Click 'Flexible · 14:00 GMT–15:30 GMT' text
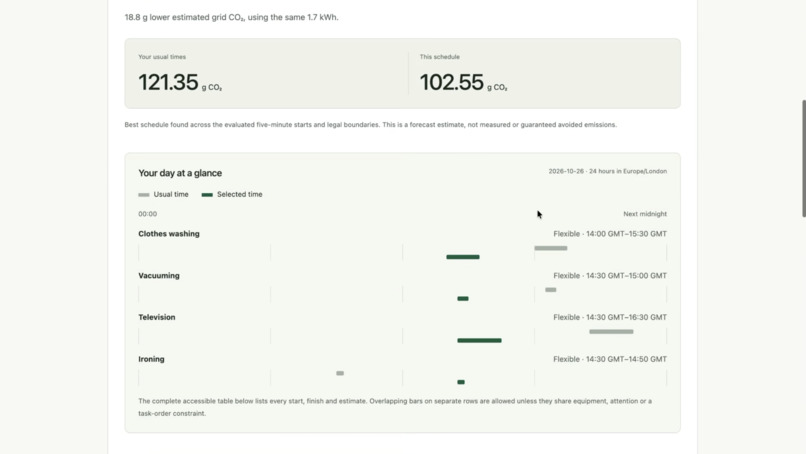This screenshot has height=454, width=806. coord(610,234)
